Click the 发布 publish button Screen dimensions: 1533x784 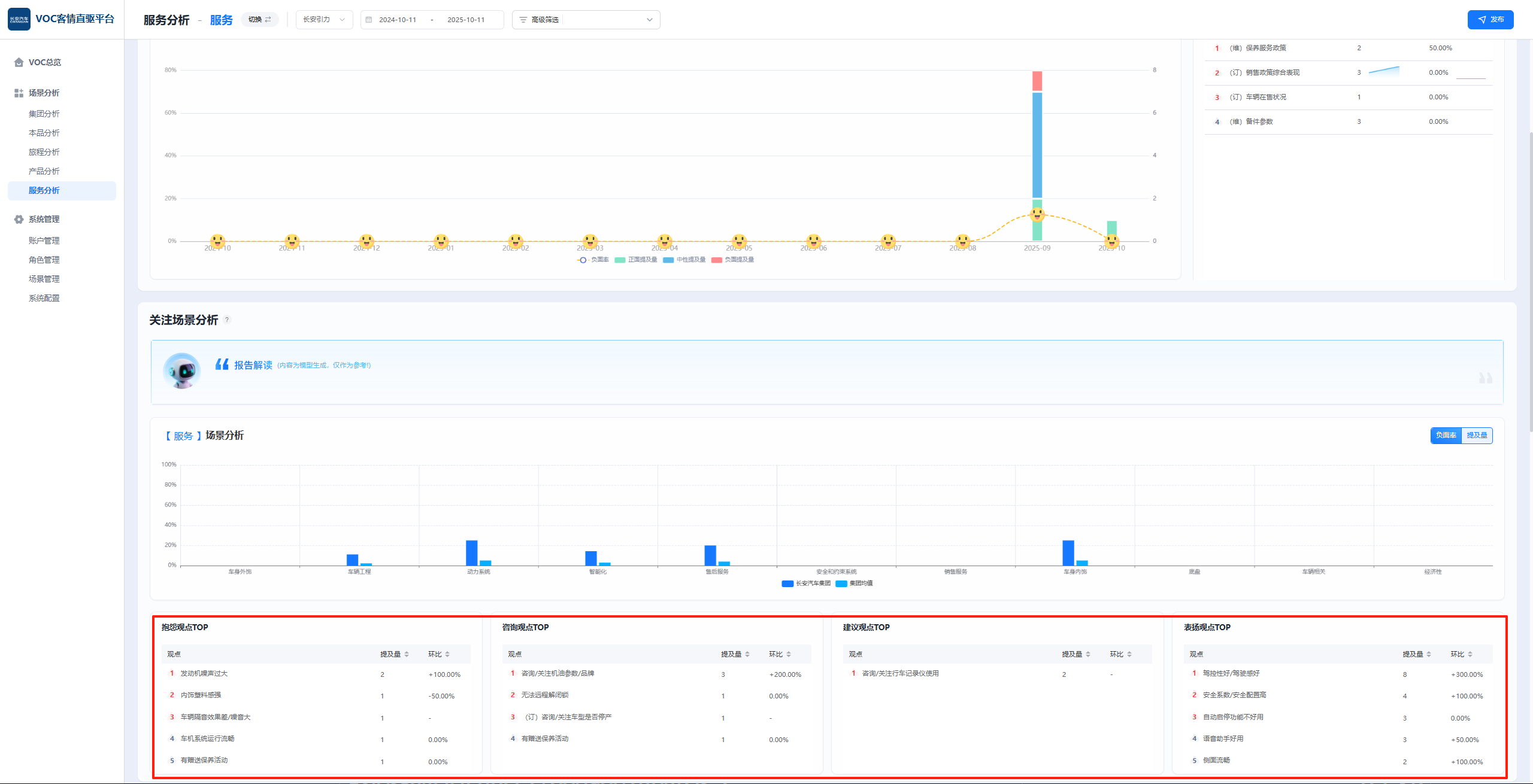pos(1490,20)
